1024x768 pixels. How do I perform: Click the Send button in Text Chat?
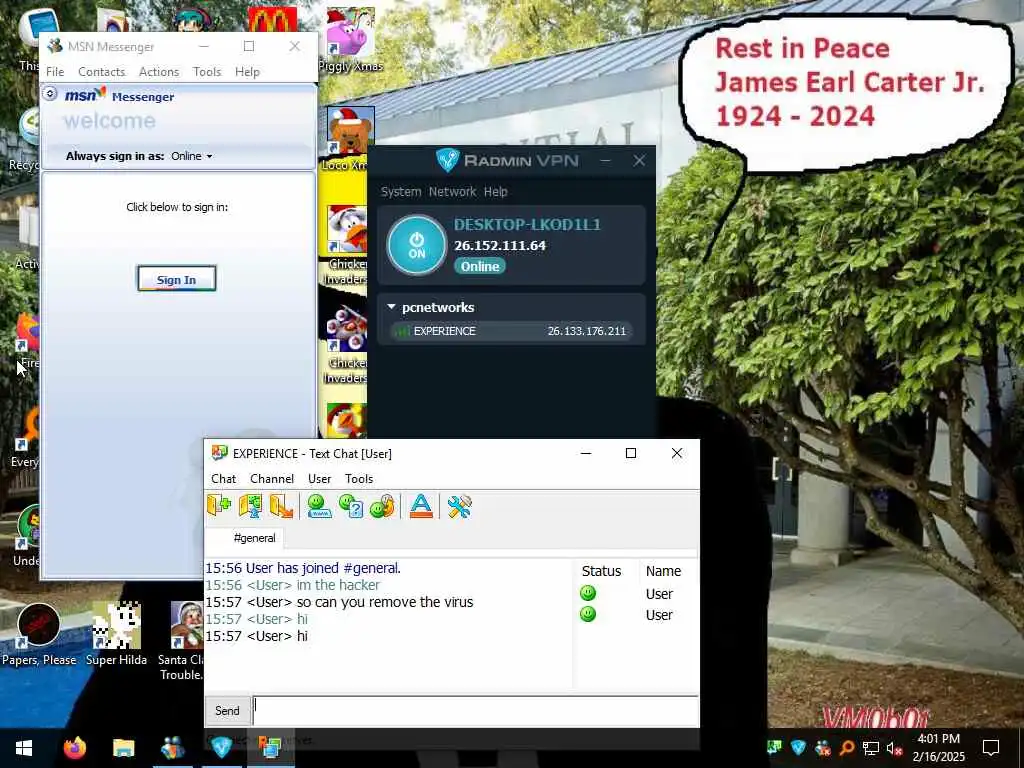(x=227, y=711)
